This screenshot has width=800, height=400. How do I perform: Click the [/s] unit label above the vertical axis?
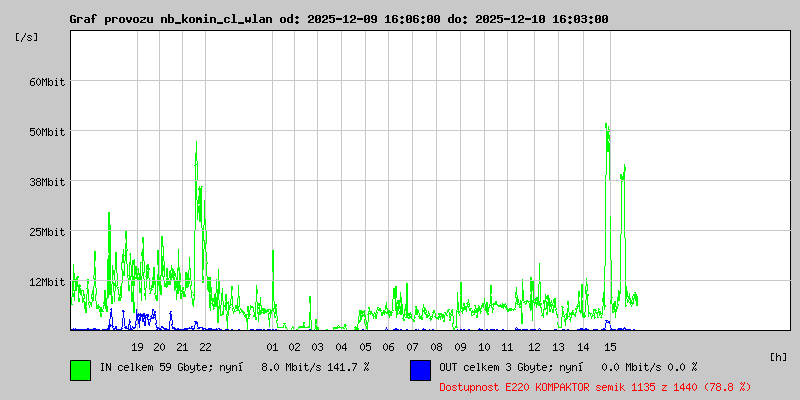coord(28,36)
